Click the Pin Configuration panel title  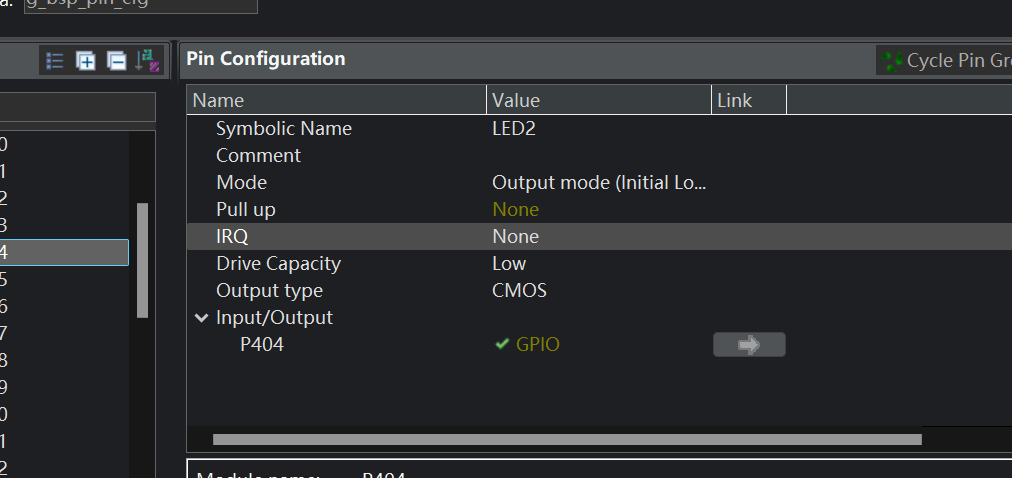coord(266,59)
